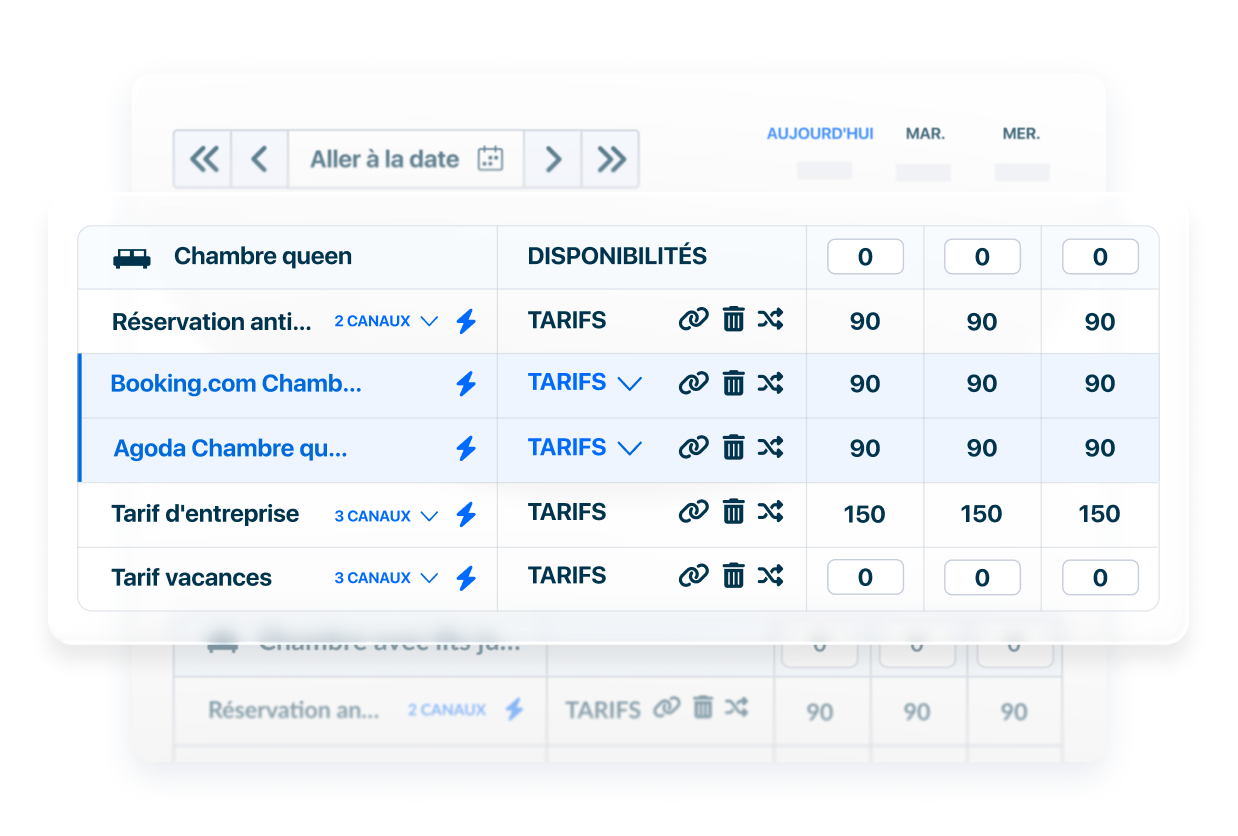Skip forward with the double right arrow
Viewport: 1238px width, 836px height.
(x=610, y=159)
